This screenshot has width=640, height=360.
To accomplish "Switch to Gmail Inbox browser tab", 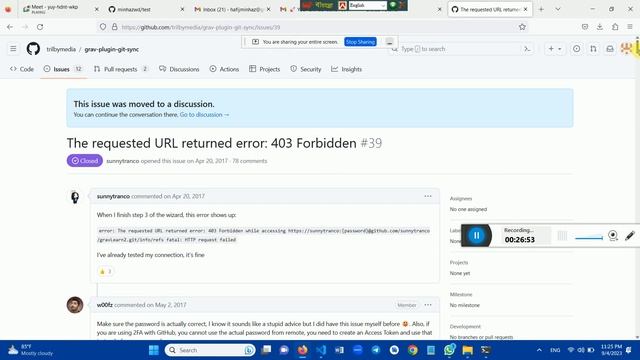I will [x=232, y=9].
